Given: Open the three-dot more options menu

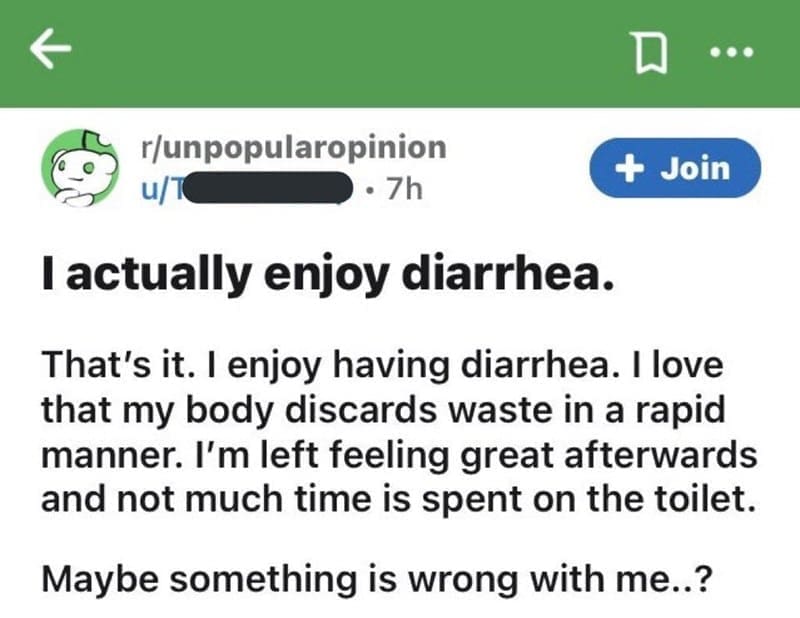Looking at the screenshot, I should (x=739, y=50).
